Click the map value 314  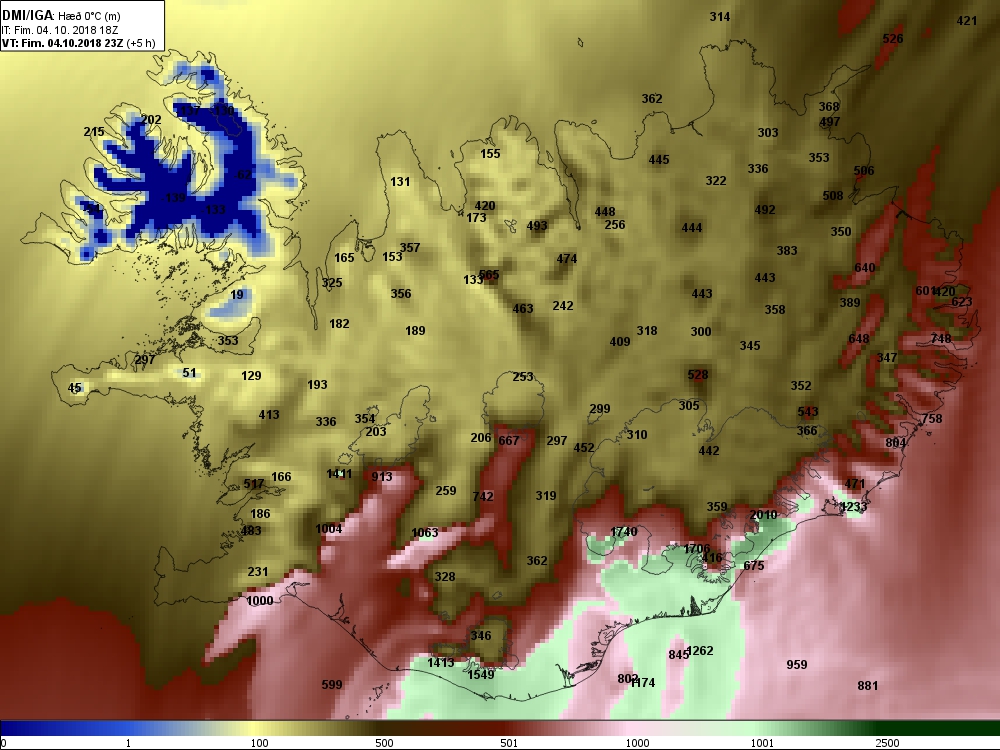point(720,17)
